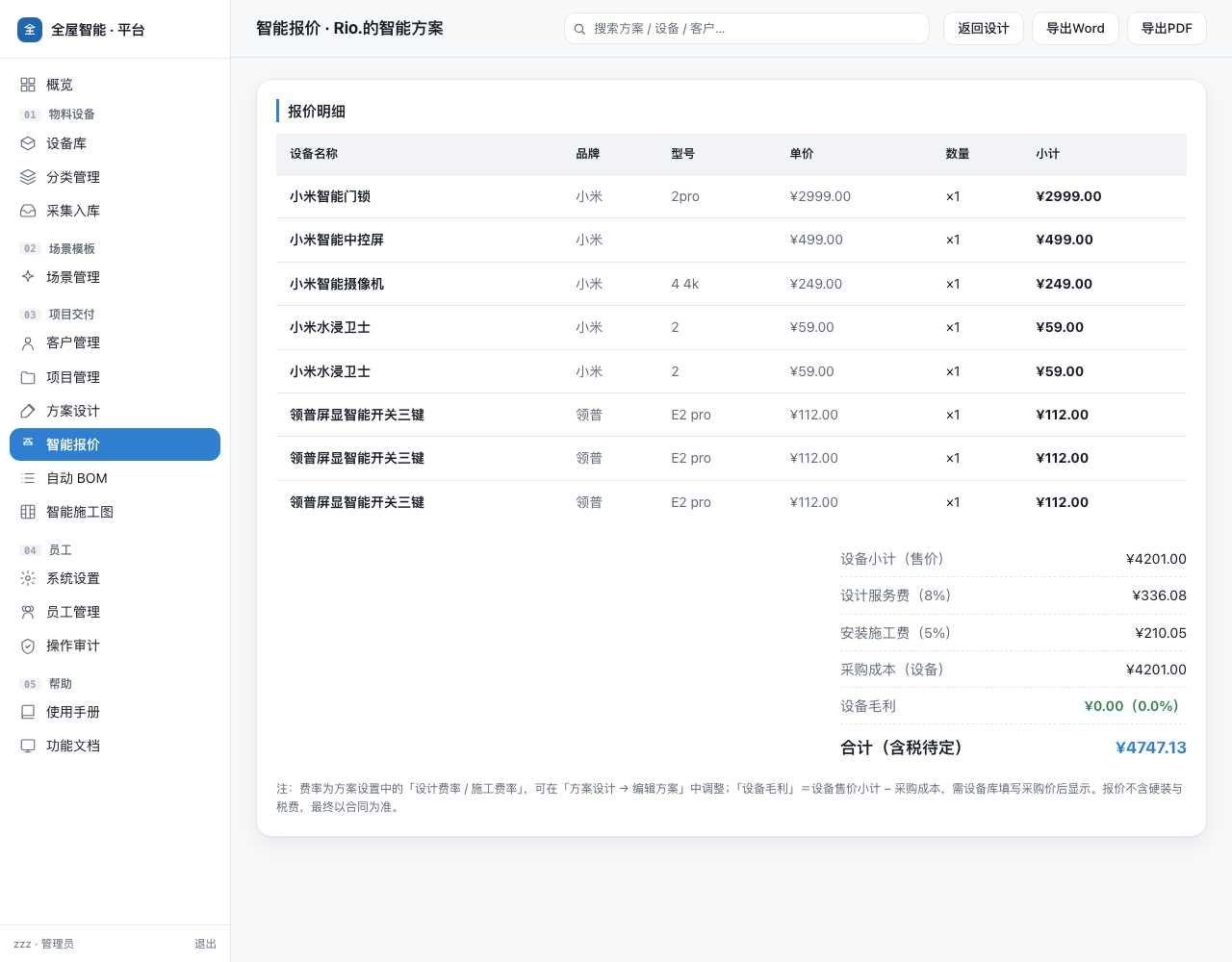Click the 采集入库 inbox icon

click(x=28, y=211)
